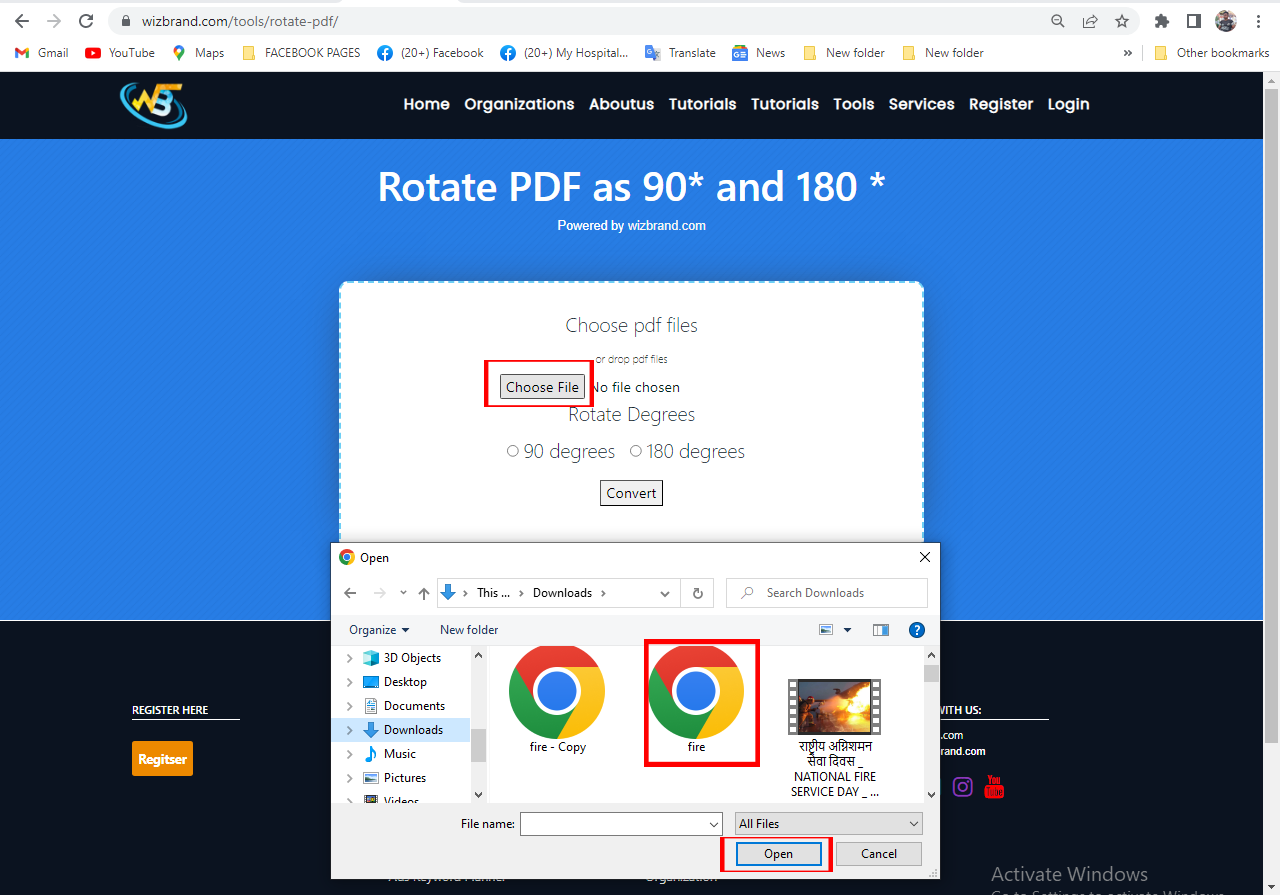Open Chrome extensions puzzle icon
Viewport: 1280px width, 895px height.
pos(1161,21)
